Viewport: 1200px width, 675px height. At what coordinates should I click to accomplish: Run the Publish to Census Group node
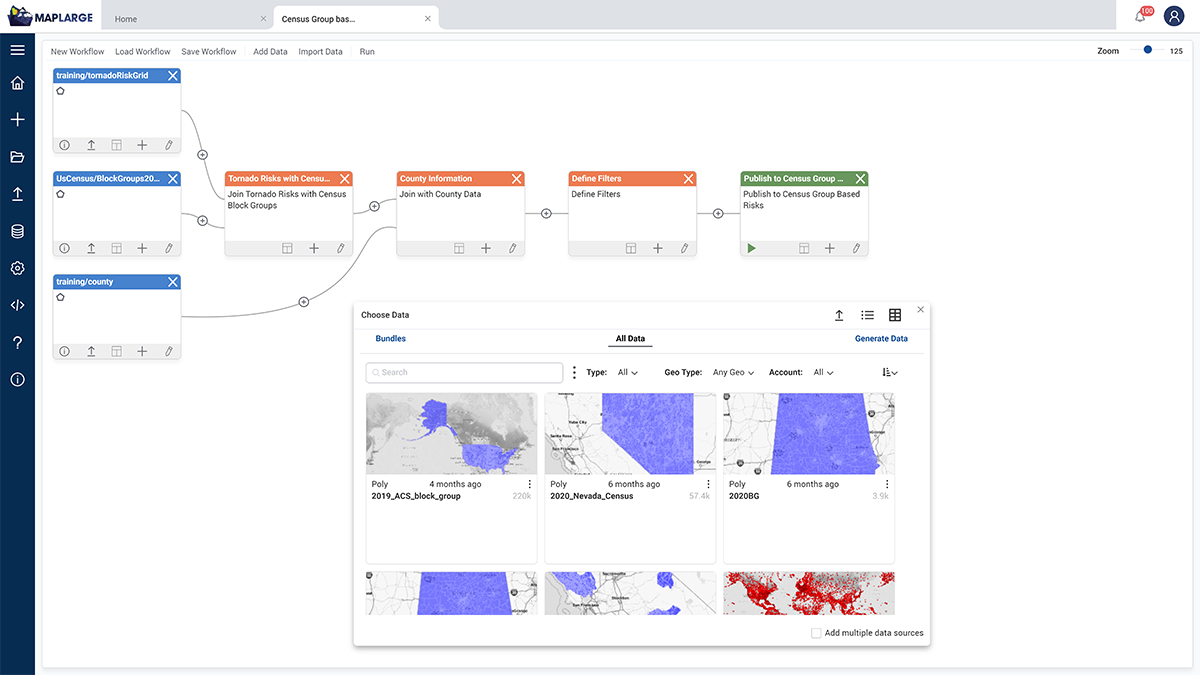coord(751,248)
